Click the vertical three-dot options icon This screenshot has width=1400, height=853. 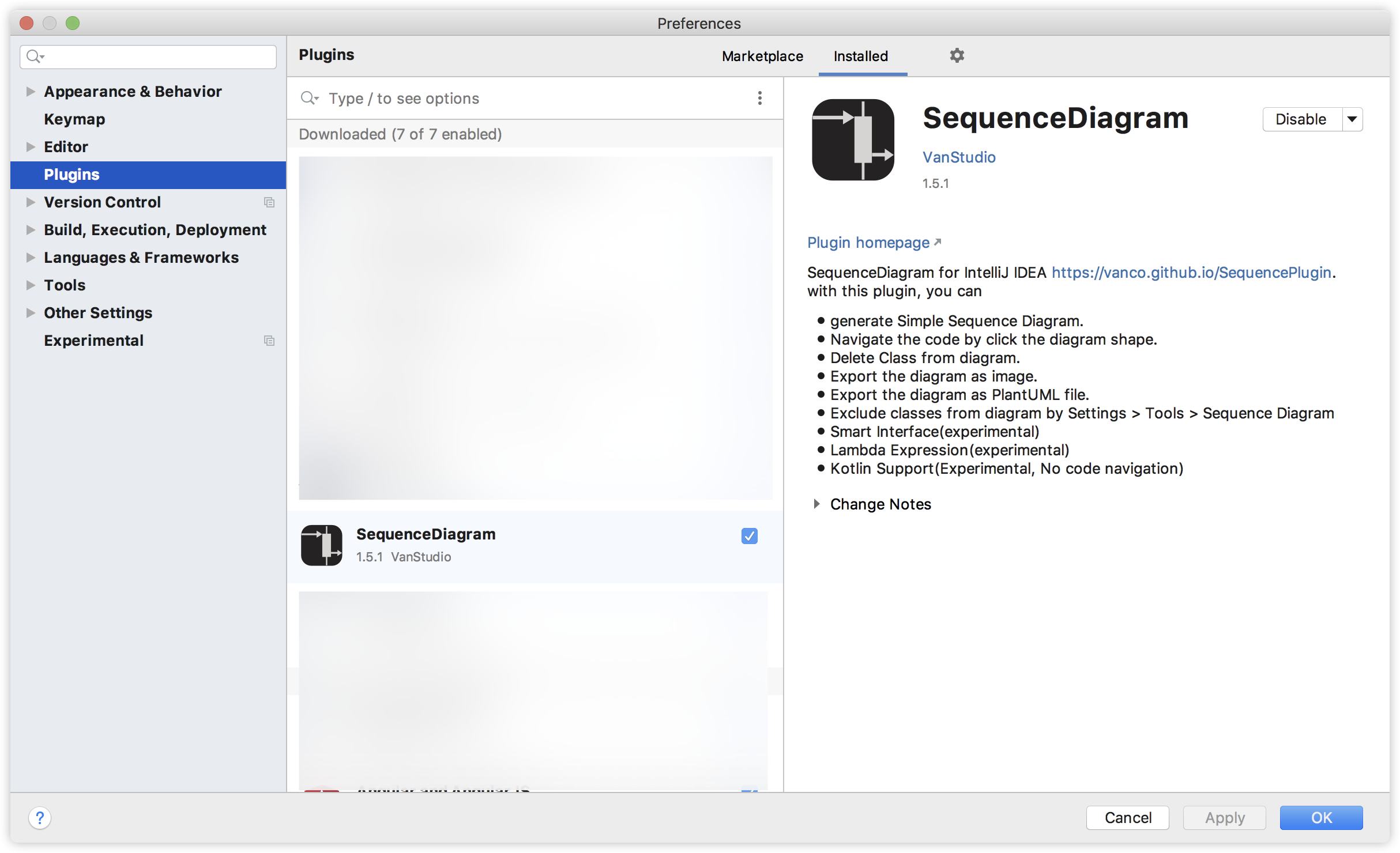[x=759, y=98]
